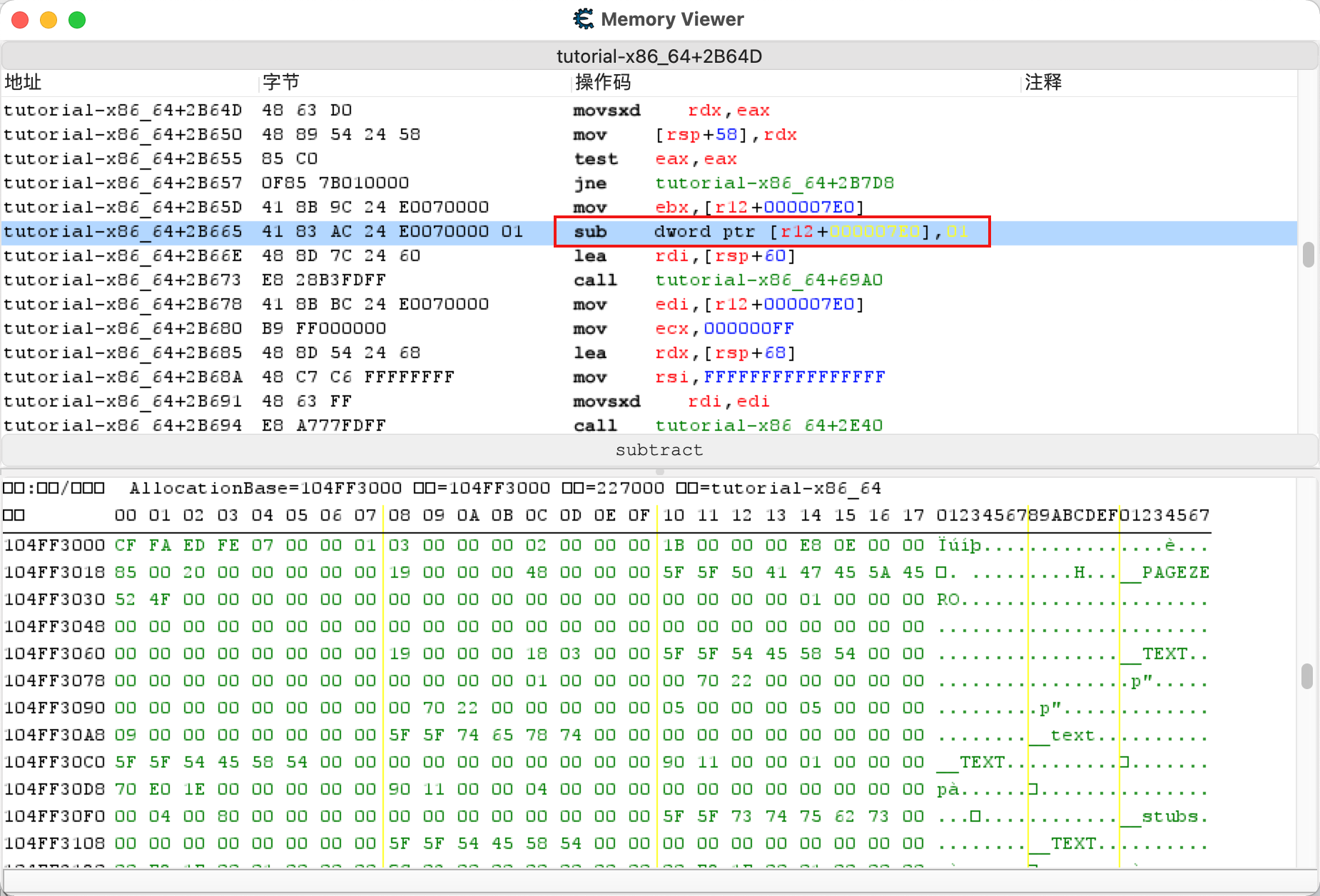
Task: Select the call tutorial-x86_64+69A0 row
Action: [x=649, y=280]
